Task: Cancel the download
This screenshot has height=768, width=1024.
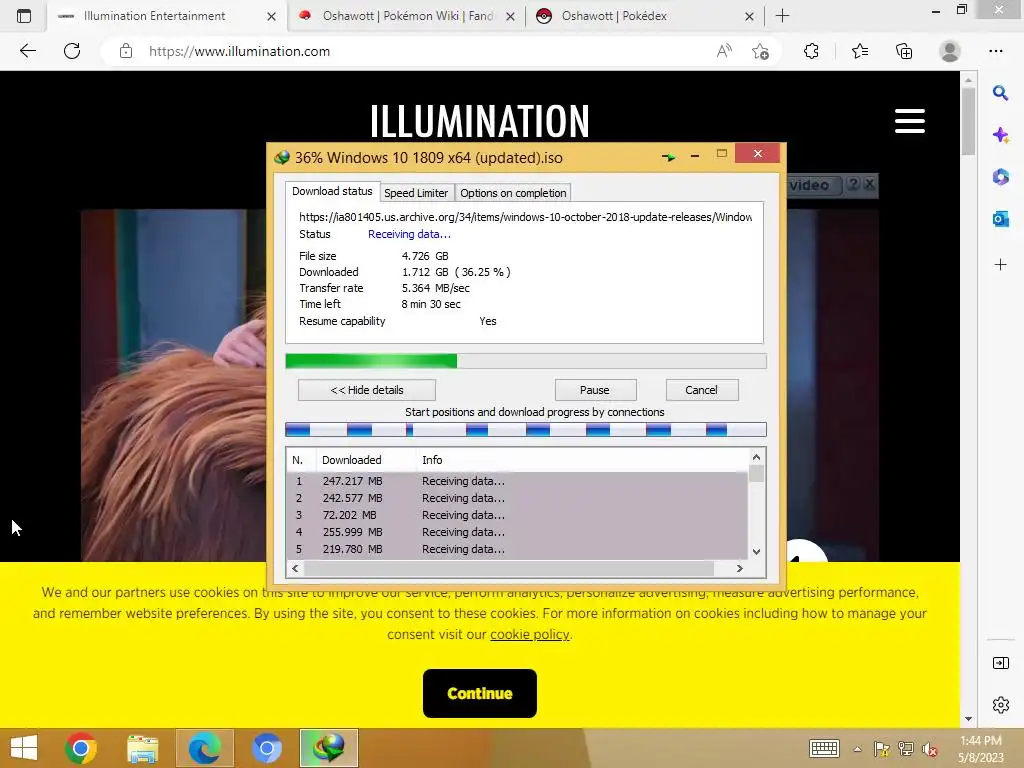Action: [x=701, y=390]
